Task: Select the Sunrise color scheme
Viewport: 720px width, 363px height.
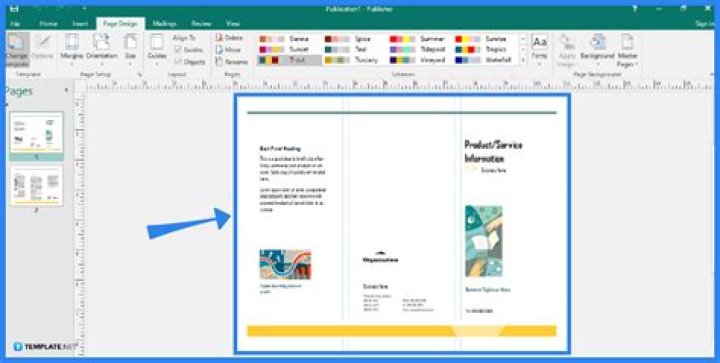Action: 485,39
